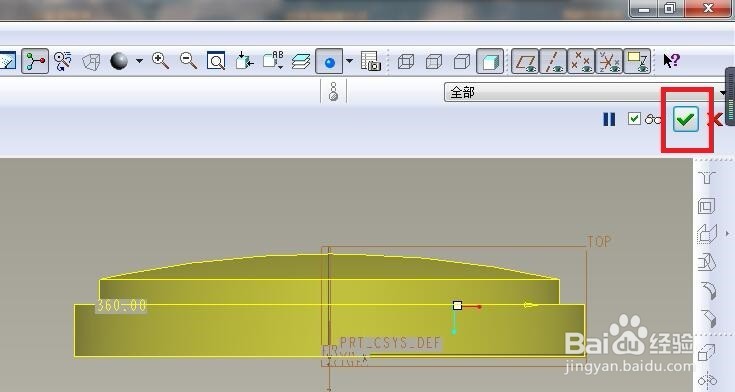
Task: Click the 360.00 angle dimension
Action: [121, 306]
